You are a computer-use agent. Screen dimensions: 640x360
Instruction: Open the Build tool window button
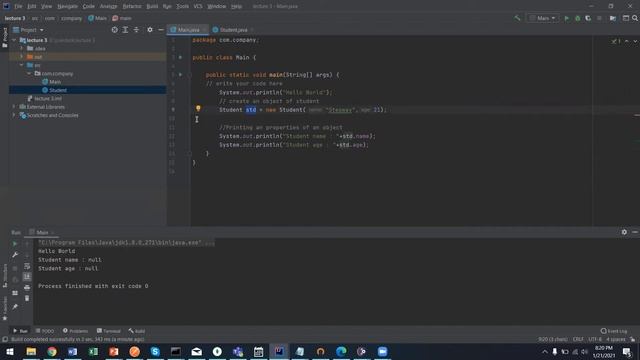click(137, 331)
